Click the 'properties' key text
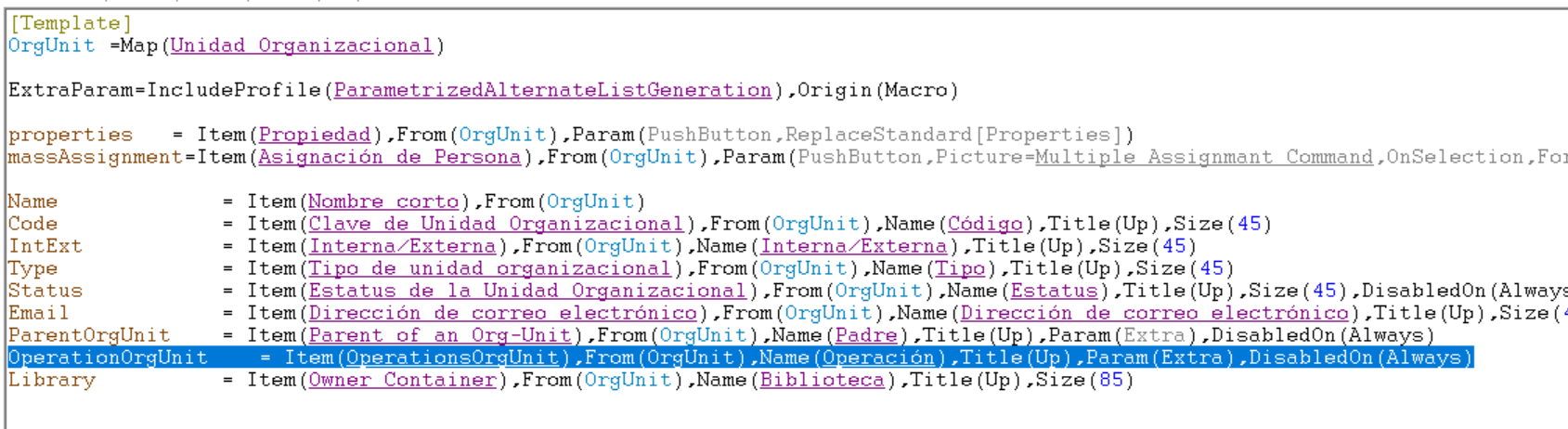 pos(71,135)
